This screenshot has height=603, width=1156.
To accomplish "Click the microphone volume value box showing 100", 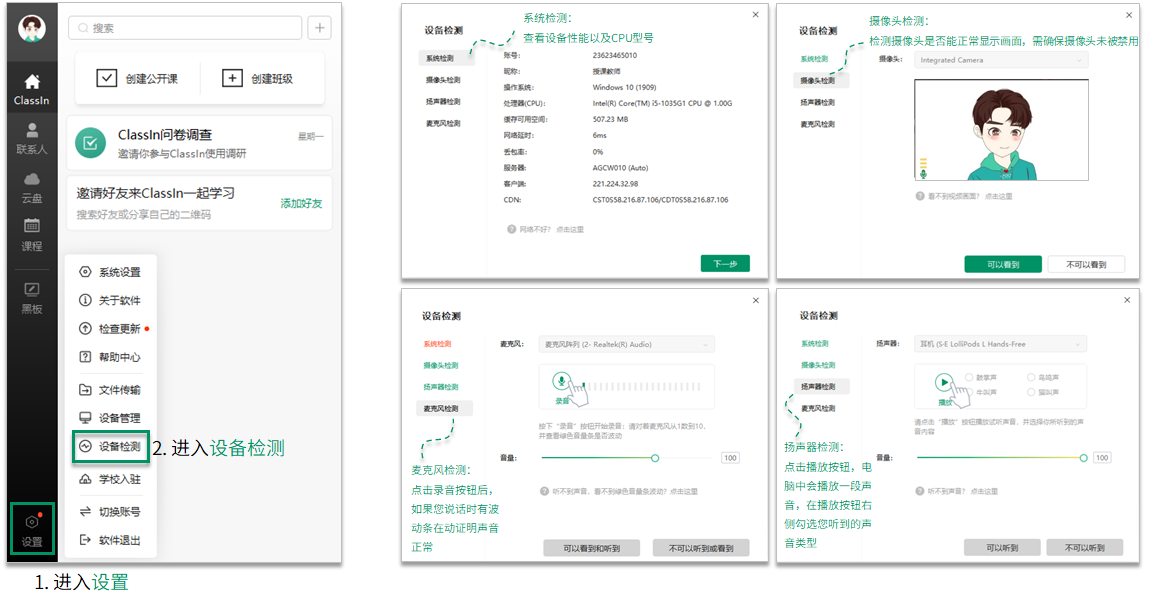I will pyautogui.click(x=730, y=458).
